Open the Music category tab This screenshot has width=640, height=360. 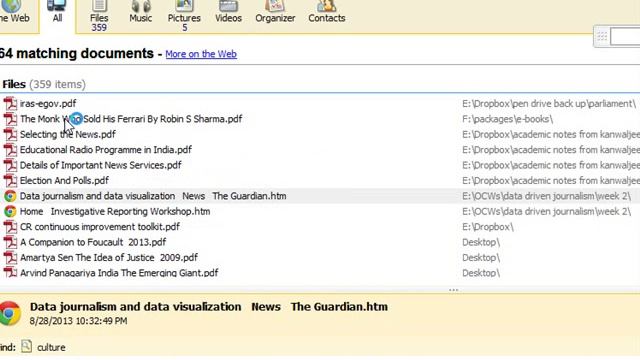pyautogui.click(x=141, y=12)
